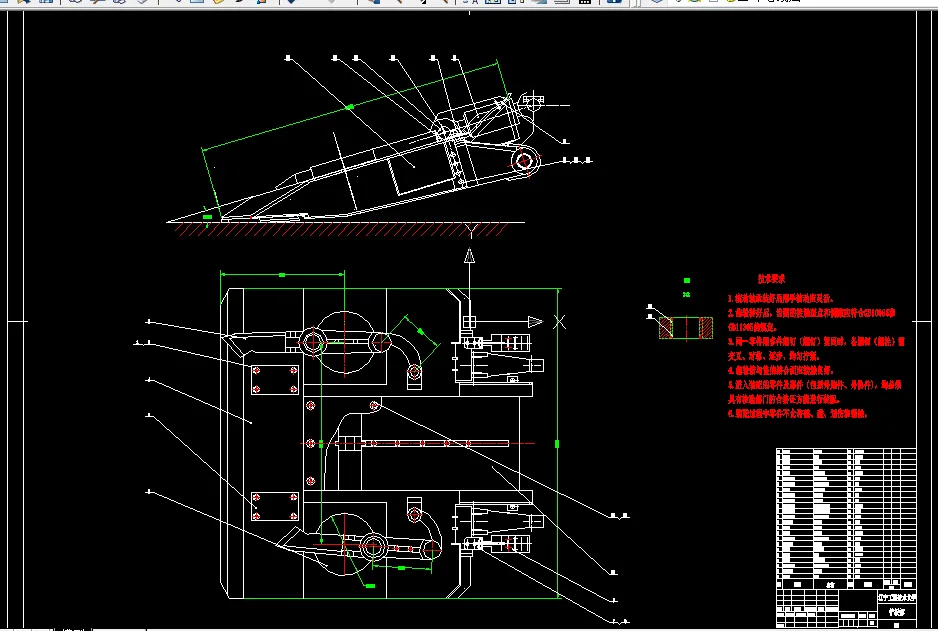Select technical requirement note line 1
Image resolution: width=938 pixels, height=631 pixels.
click(780, 298)
